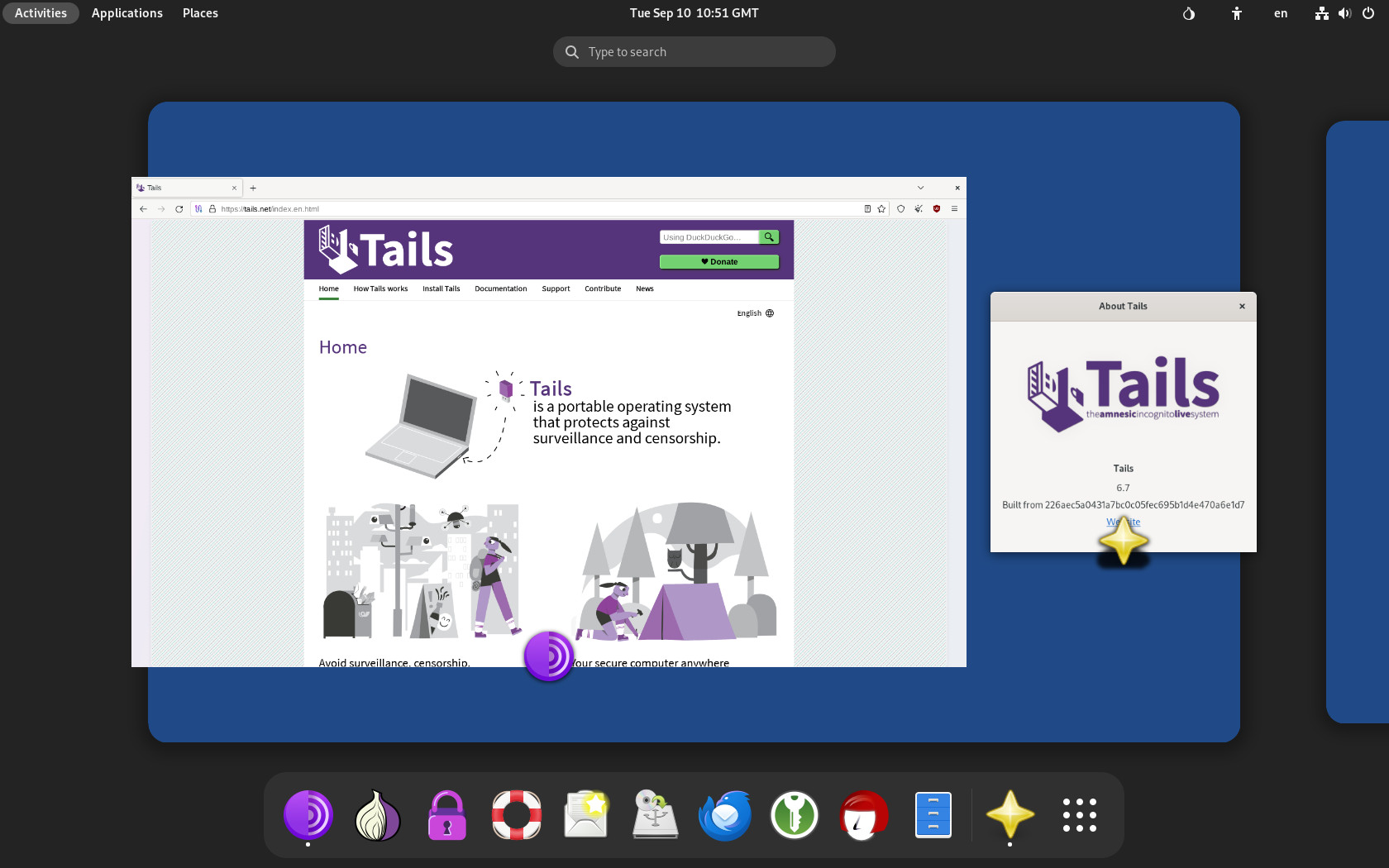Select the 'Home' site menu item
The height and width of the screenshot is (868, 1389).
328,289
